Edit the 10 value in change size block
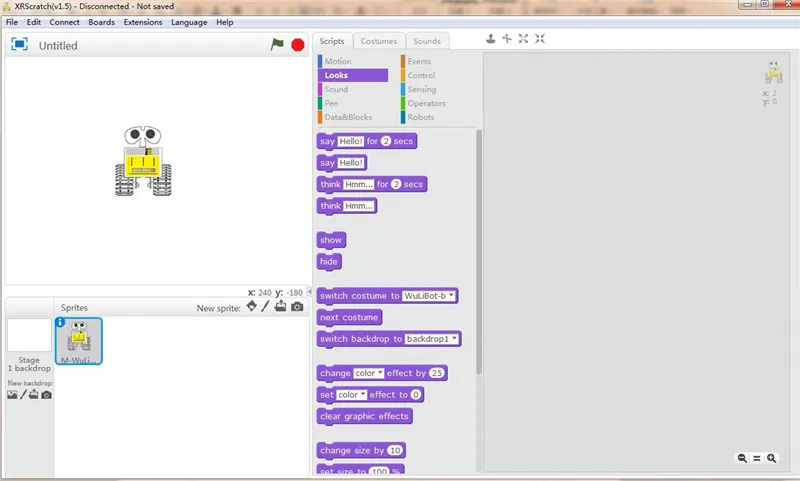The width and height of the screenshot is (800, 481). click(395, 450)
